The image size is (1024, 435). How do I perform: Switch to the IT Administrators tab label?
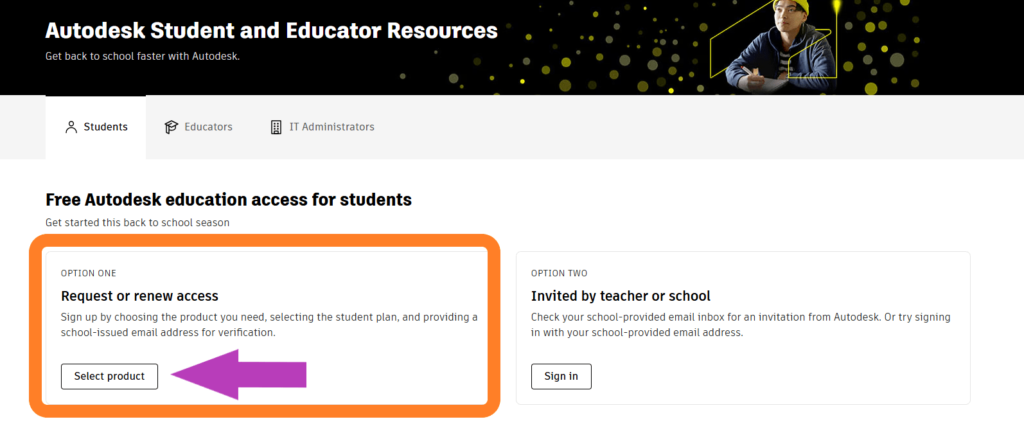tap(331, 127)
